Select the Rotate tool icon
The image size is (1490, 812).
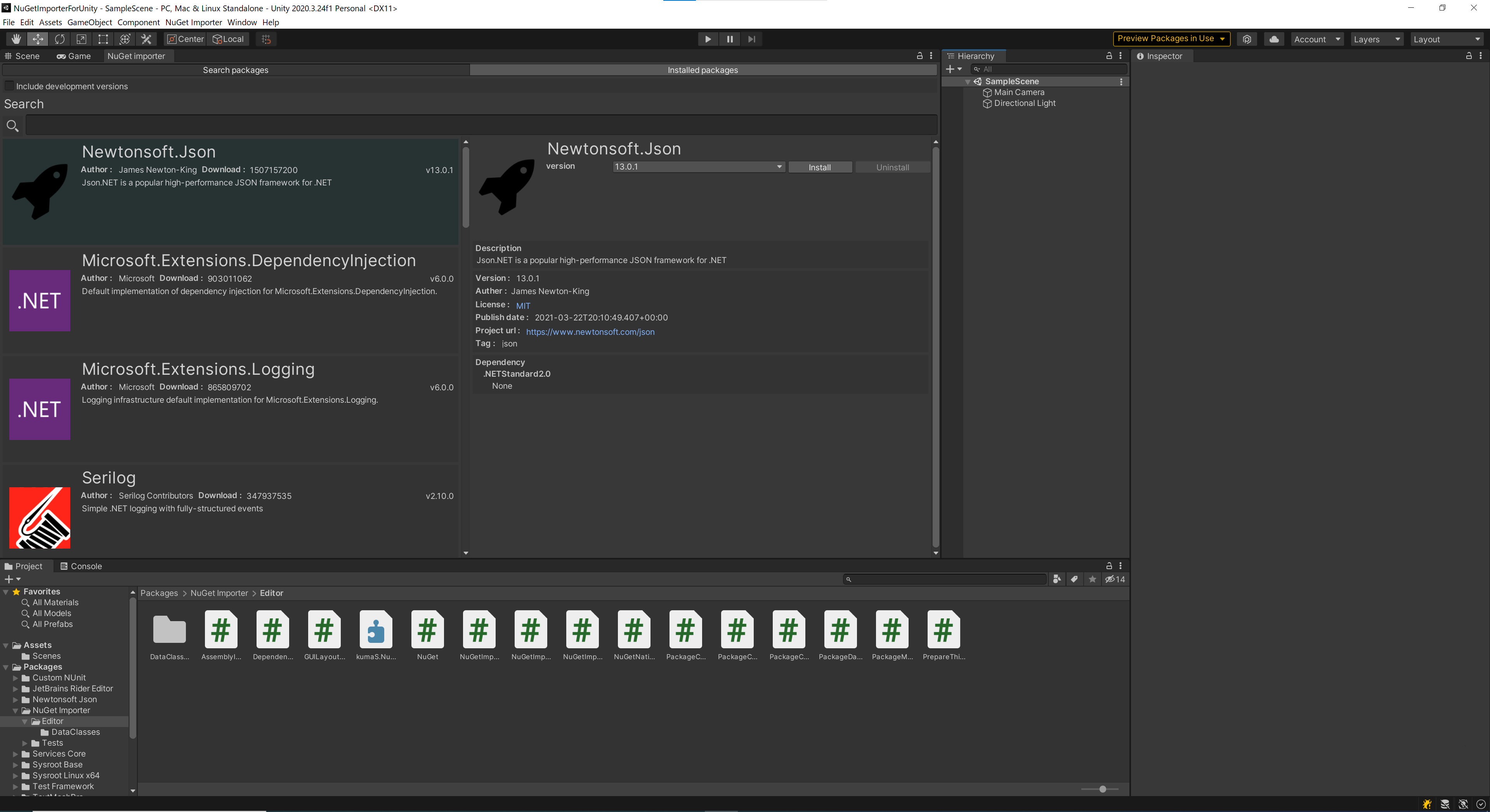[60, 39]
